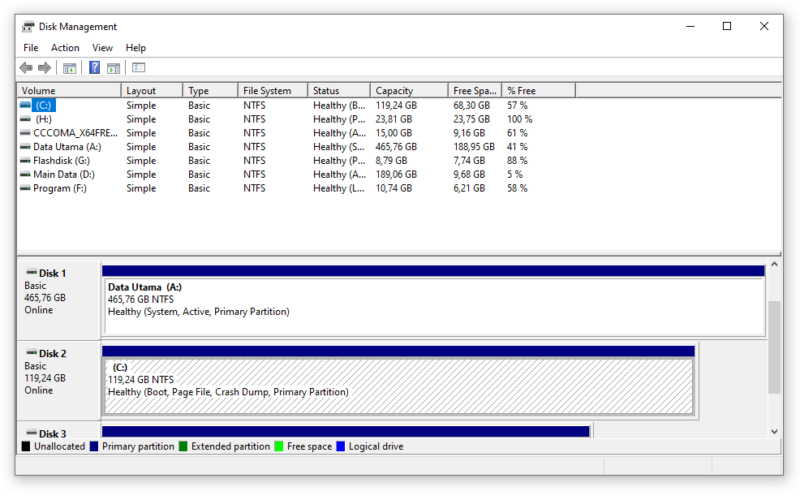Show/Hide Console Tree toolbar icon
The height and width of the screenshot is (500, 800).
[x=69, y=68]
